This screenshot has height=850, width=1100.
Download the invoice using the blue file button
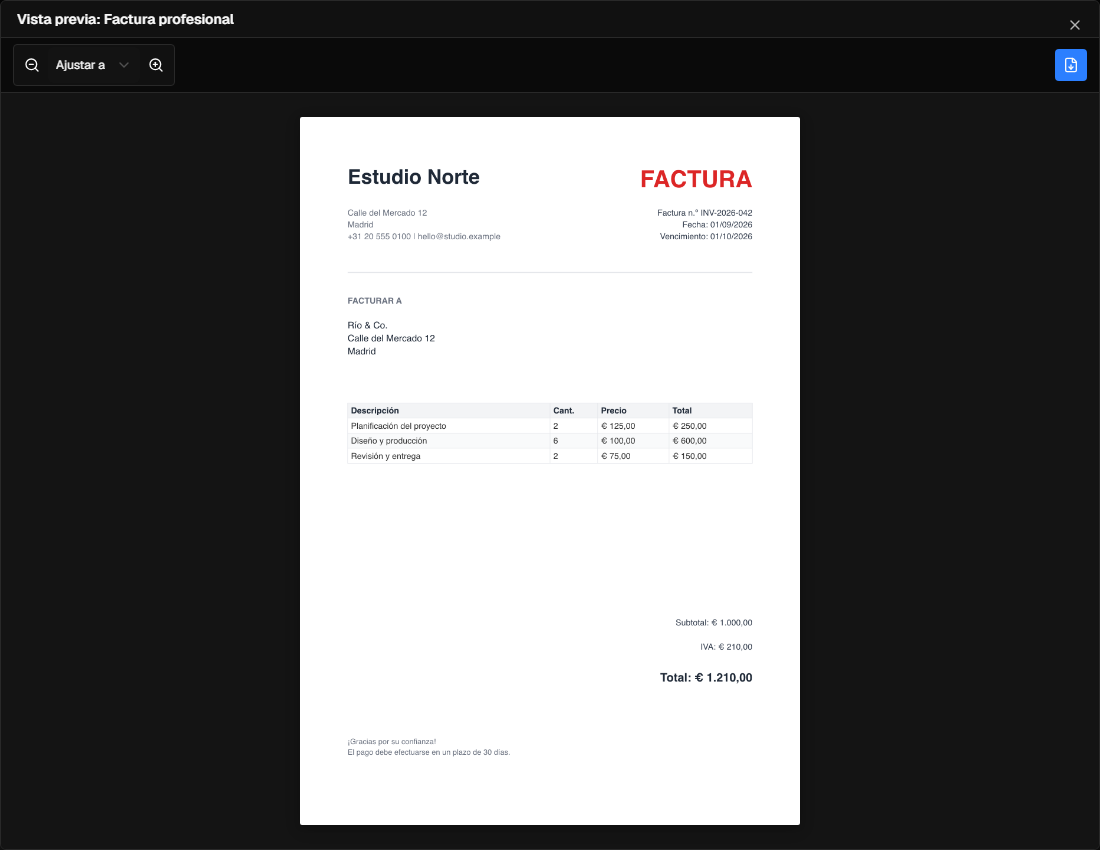(x=1071, y=65)
